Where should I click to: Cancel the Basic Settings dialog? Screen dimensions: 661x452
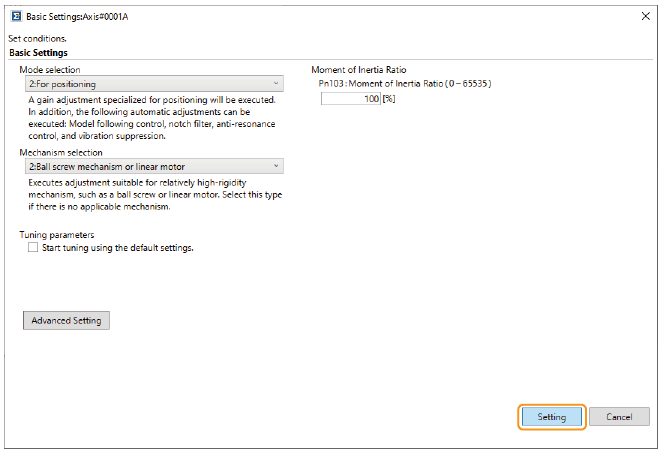620,417
